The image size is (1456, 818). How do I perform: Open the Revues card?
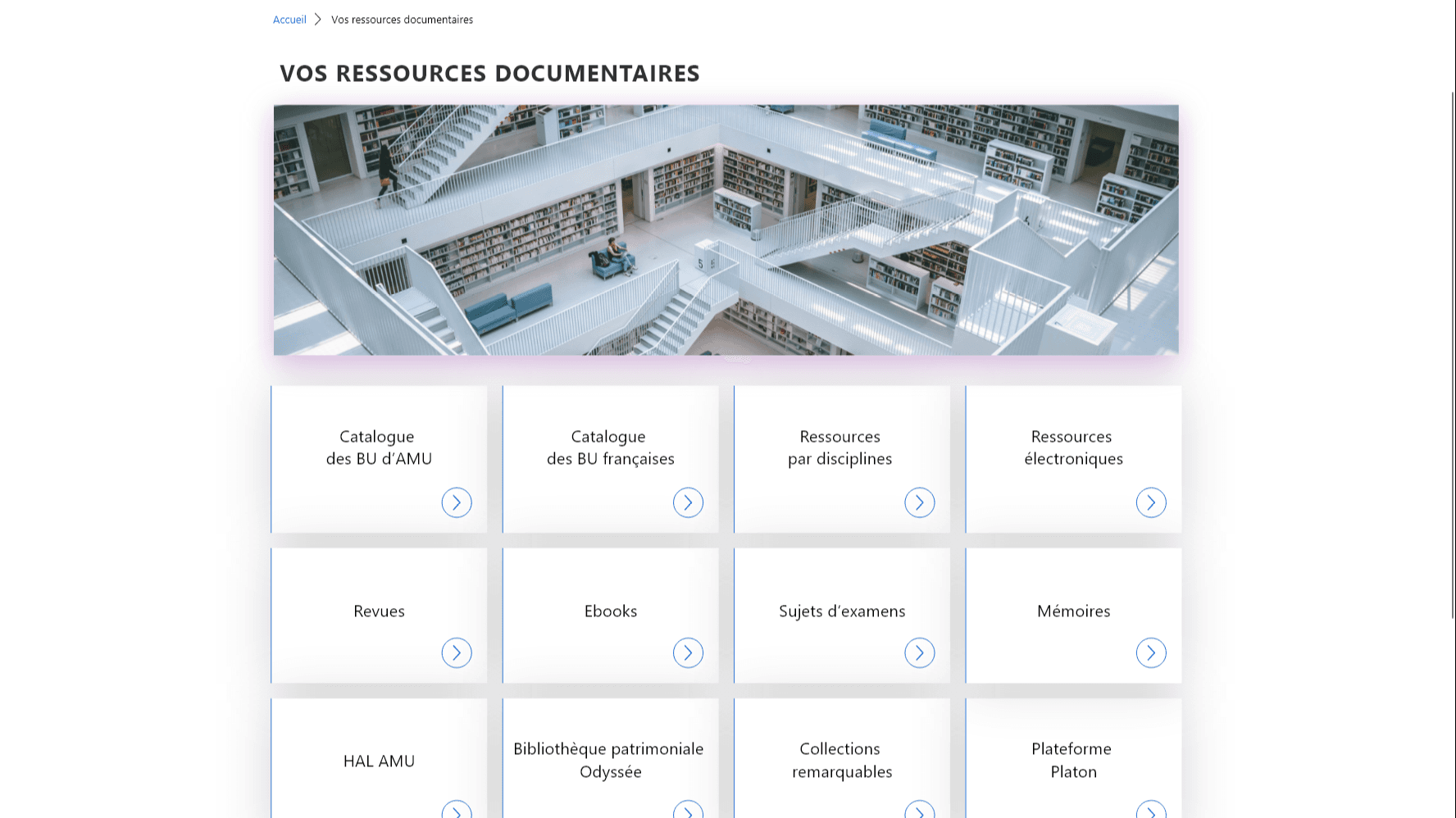click(379, 616)
